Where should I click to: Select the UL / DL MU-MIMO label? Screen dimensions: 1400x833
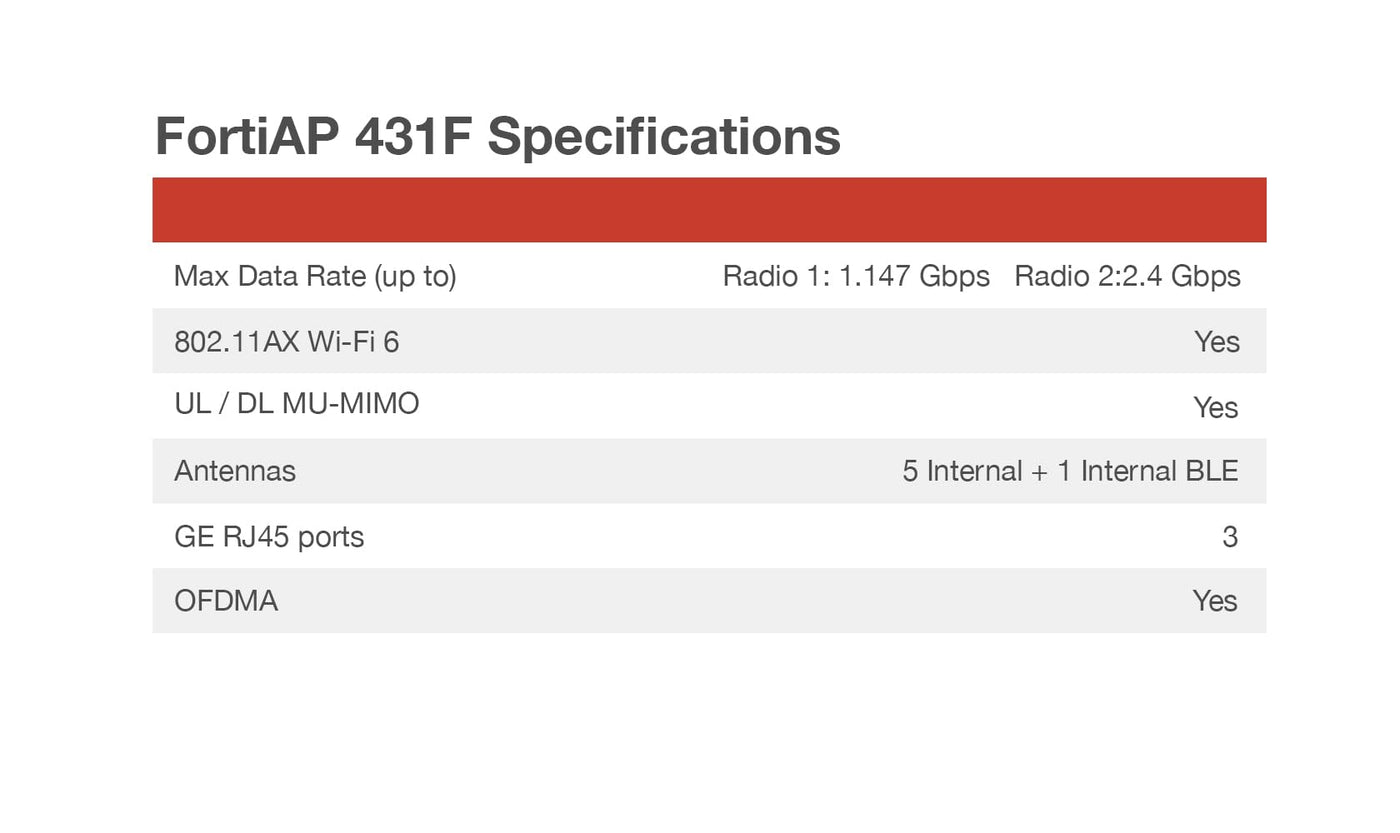[x=296, y=404]
